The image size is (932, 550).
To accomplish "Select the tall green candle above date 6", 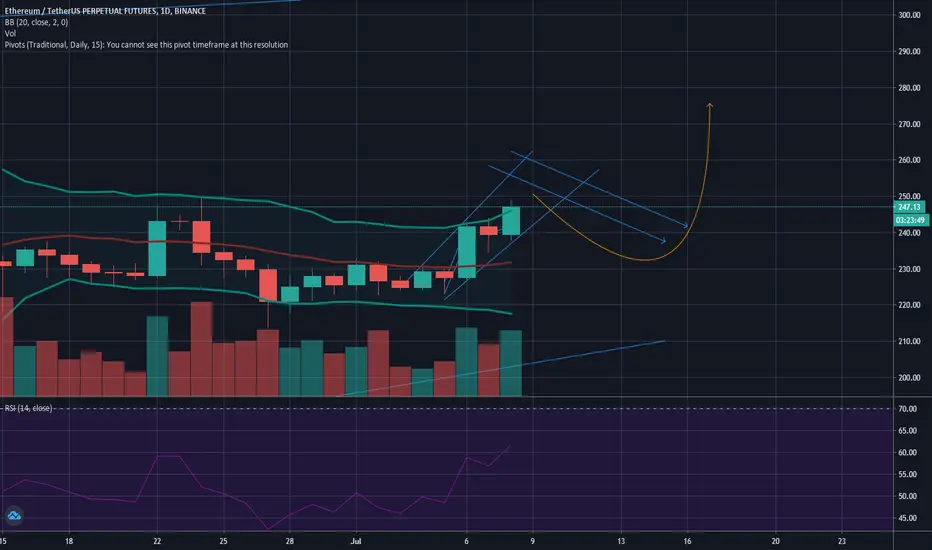I will tap(467, 252).
